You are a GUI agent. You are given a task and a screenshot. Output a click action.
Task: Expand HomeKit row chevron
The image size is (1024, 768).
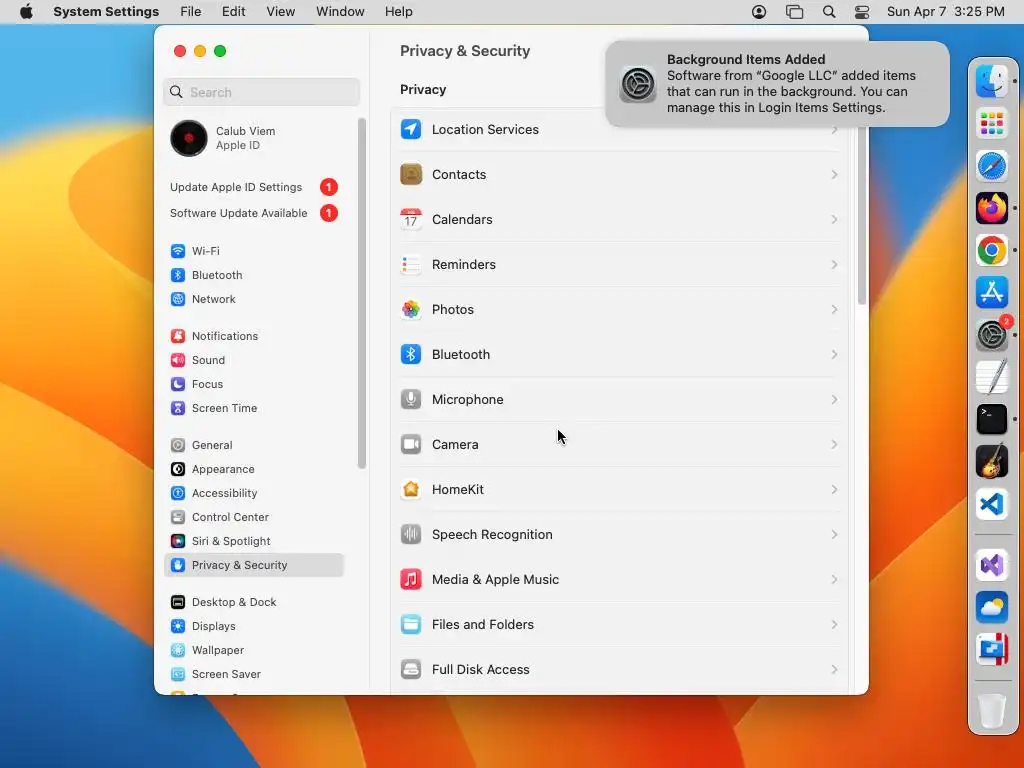point(834,489)
